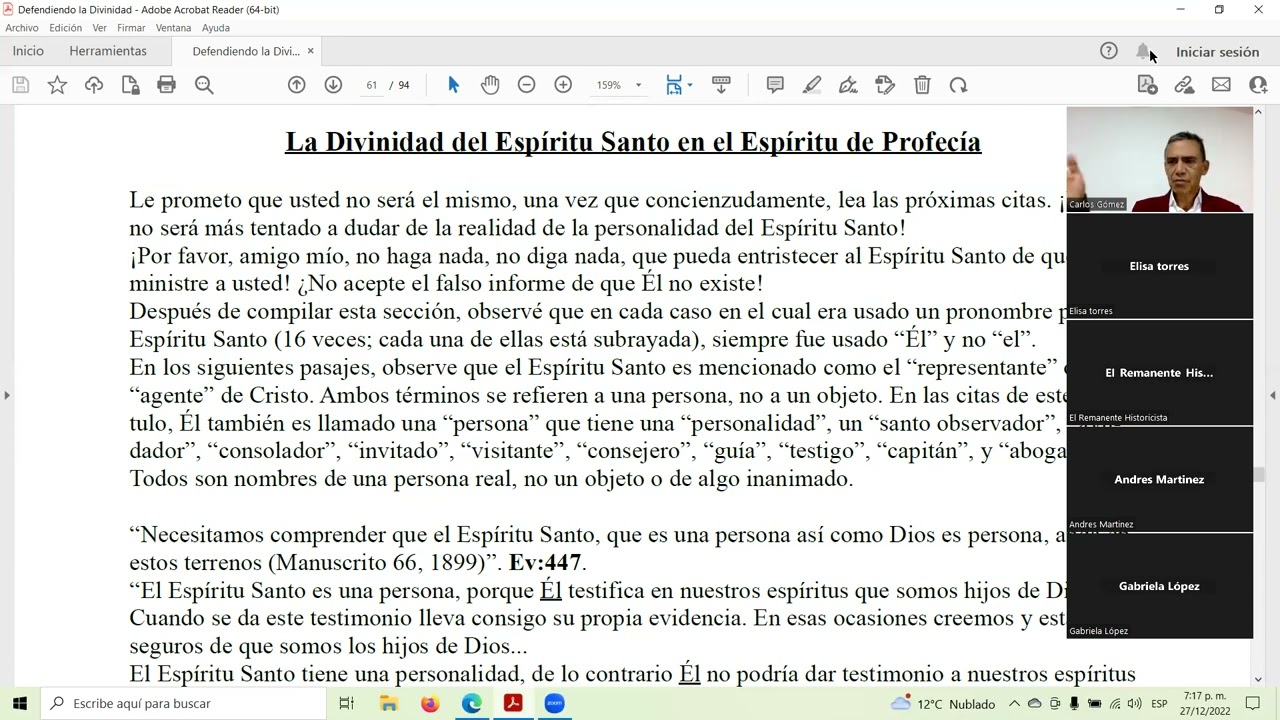Open the Archivo menu
Viewport: 1280px width, 720px height.
22,28
